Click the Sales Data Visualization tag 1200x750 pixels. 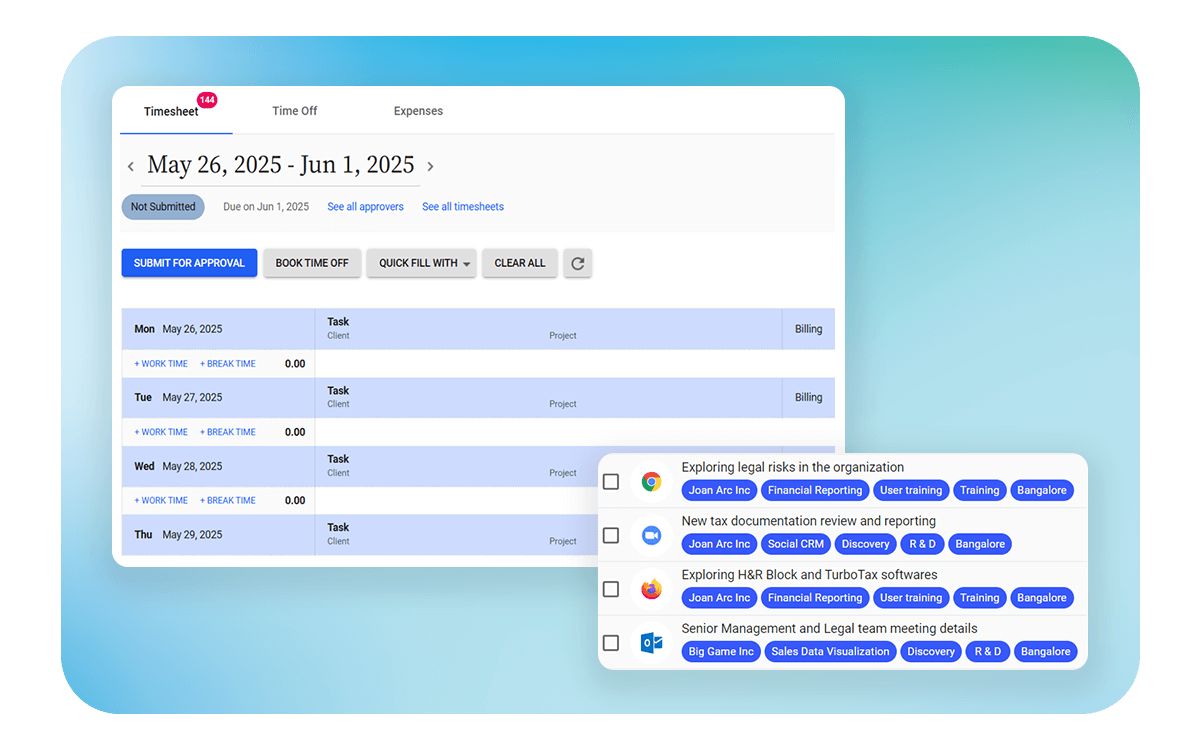tap(830, 651)
